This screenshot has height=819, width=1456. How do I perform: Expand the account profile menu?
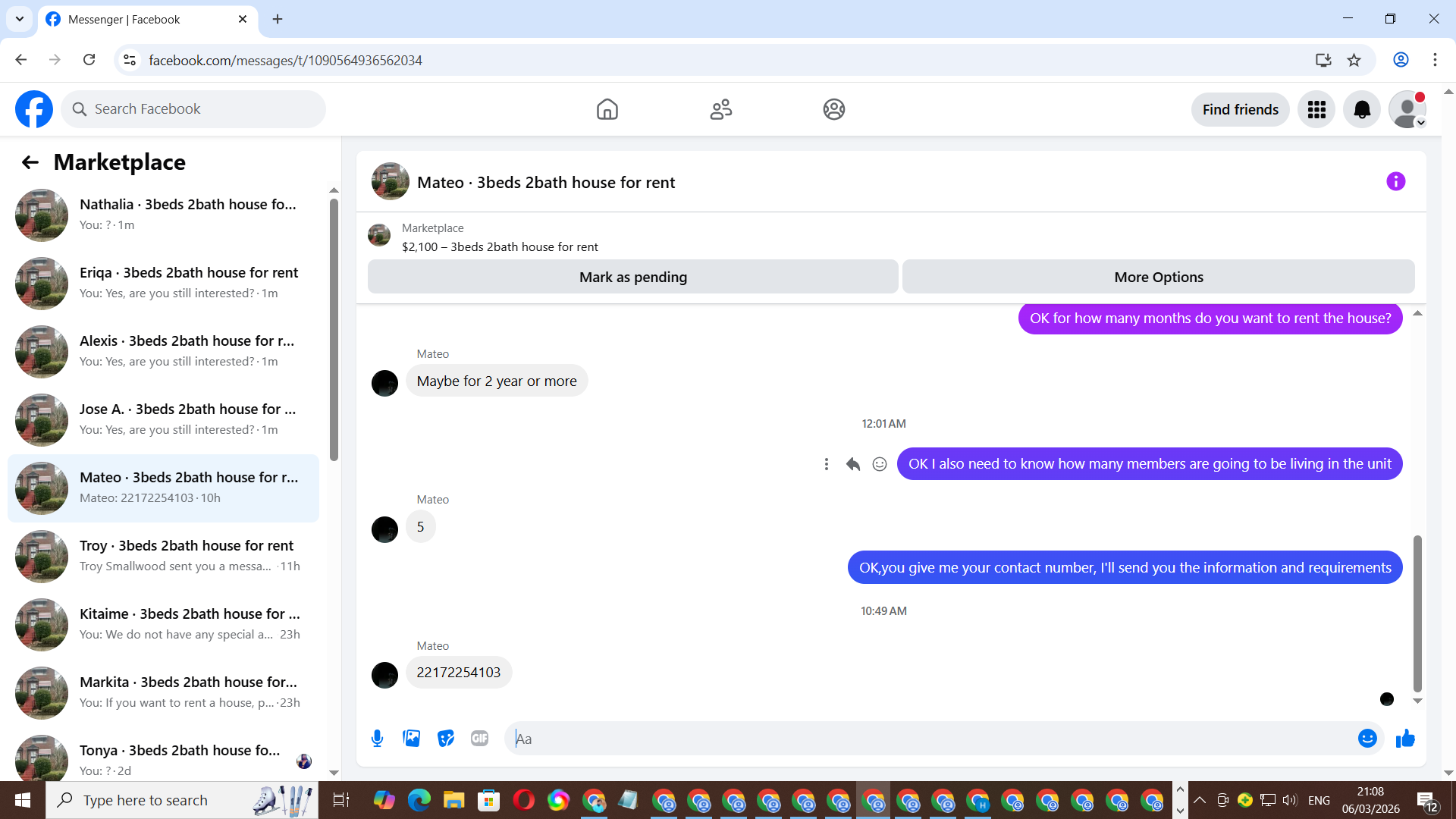[1407, 110]
